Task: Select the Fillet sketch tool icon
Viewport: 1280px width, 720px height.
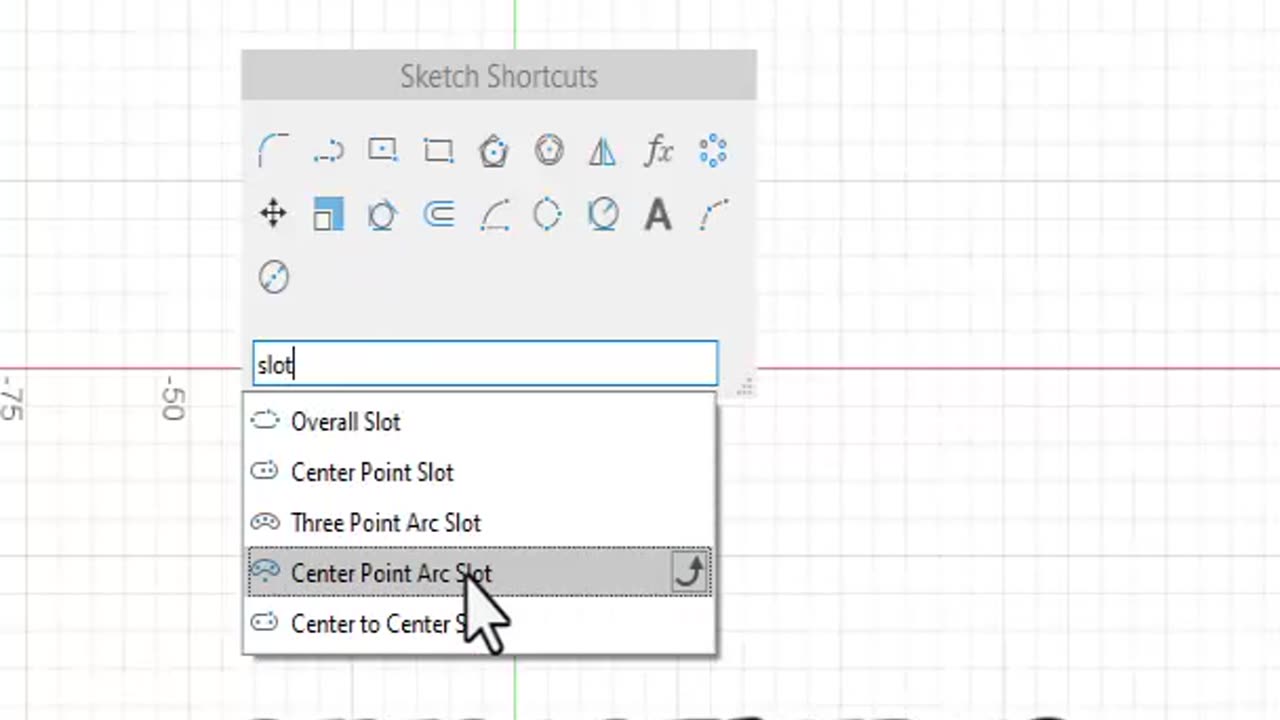Action: pos(273,151)
